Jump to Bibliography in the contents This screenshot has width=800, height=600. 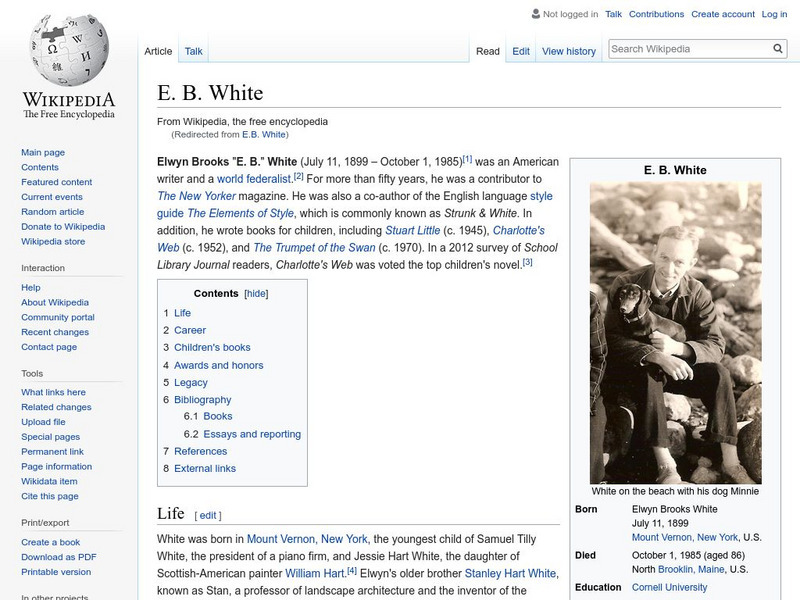click(202, 400)
